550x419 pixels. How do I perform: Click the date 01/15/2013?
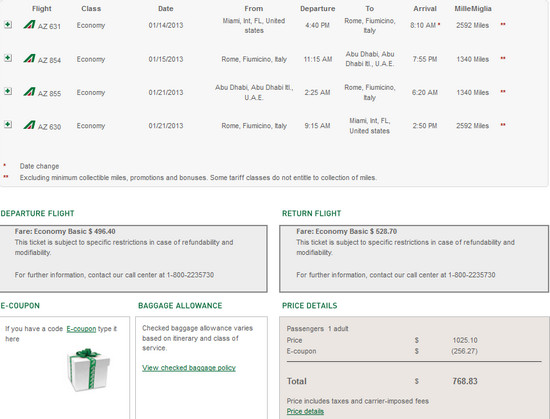click(166, 59)
